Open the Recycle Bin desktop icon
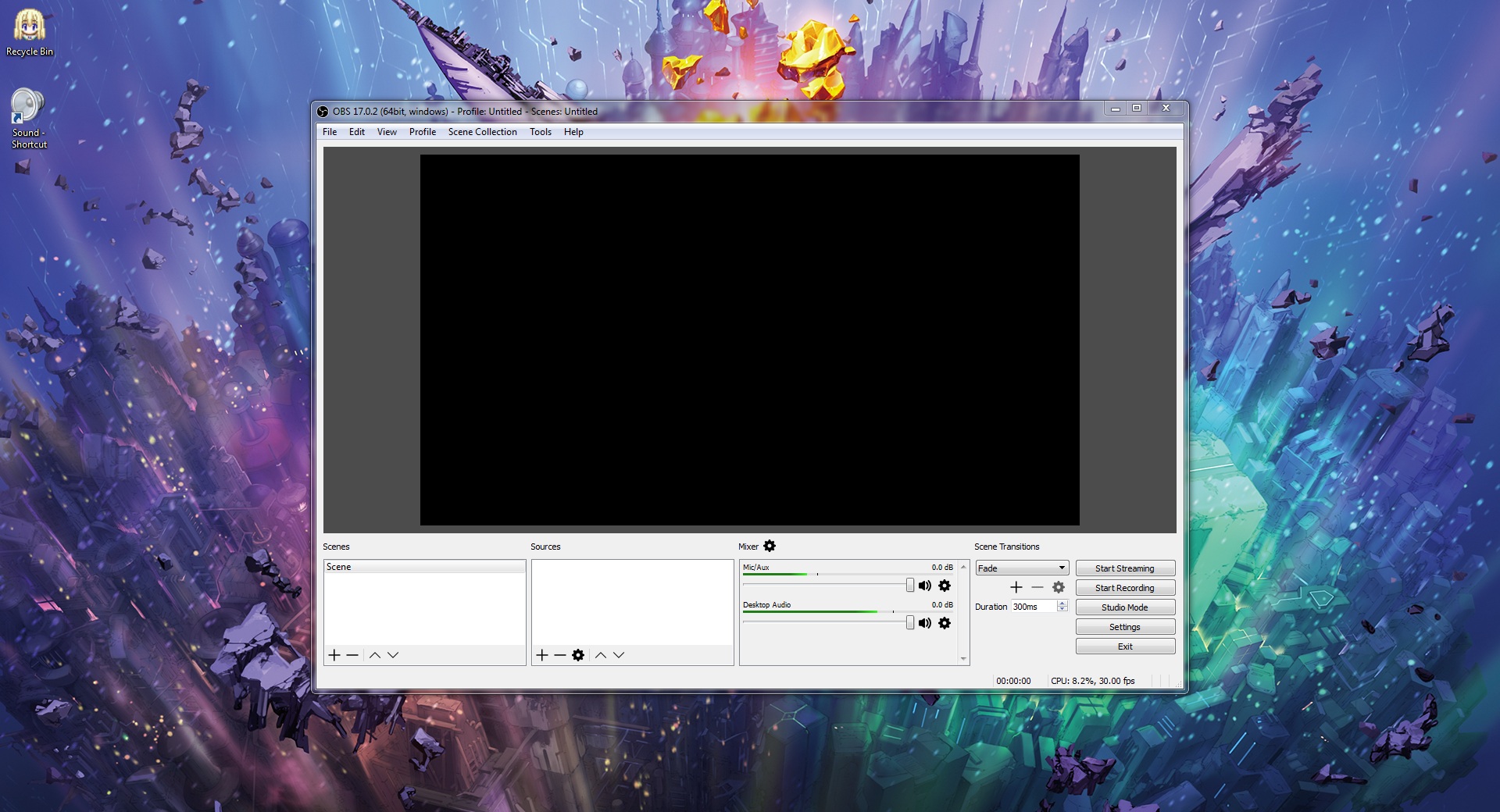Viewport: 1500px width, 812px height. (x=30, y=34)
